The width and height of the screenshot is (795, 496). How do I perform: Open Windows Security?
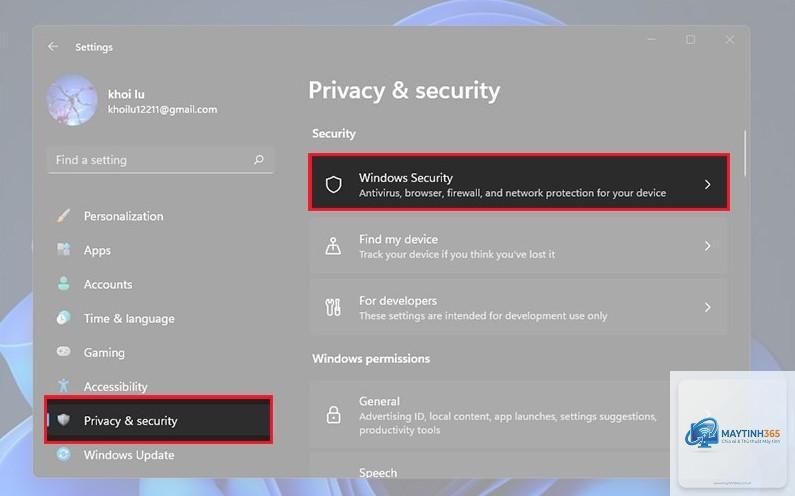[519, 183]
